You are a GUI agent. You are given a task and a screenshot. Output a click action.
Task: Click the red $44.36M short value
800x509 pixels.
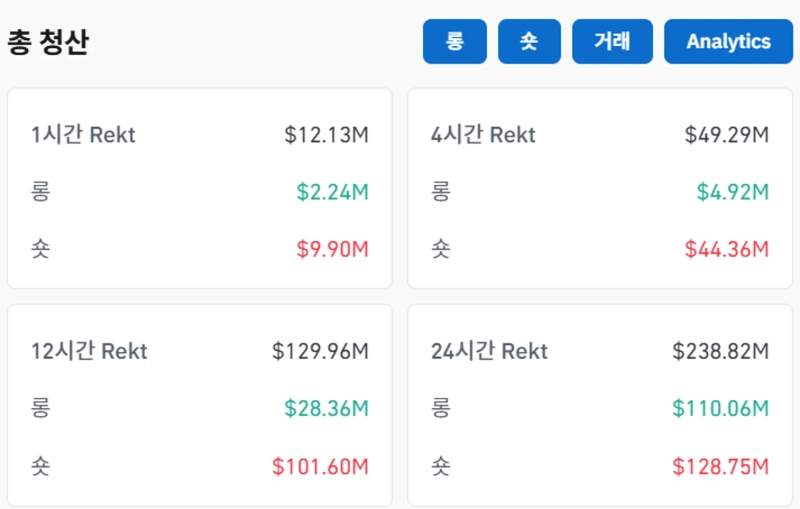[x=726, y=249]
